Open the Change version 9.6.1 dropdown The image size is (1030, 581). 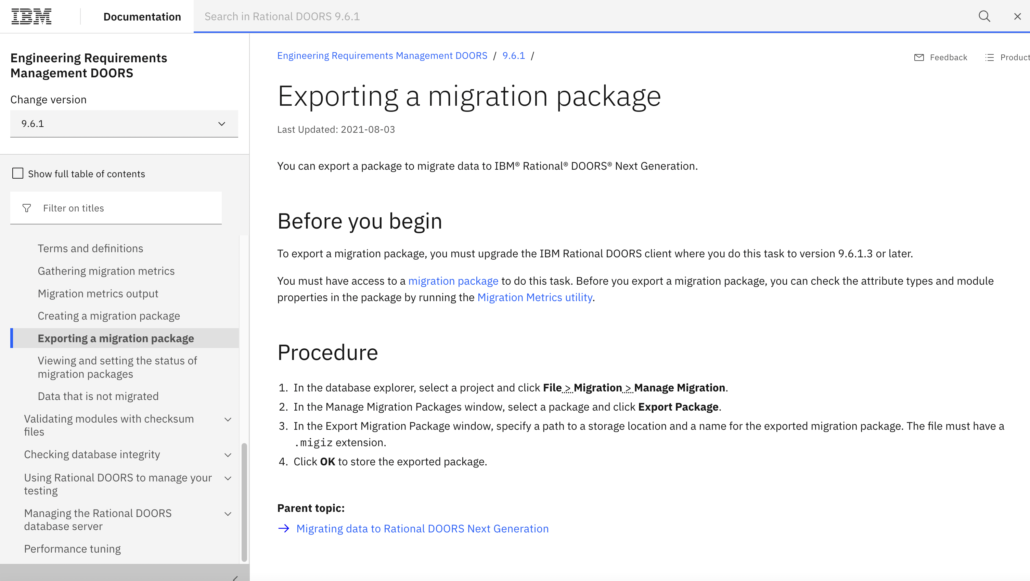click(124, 124)
